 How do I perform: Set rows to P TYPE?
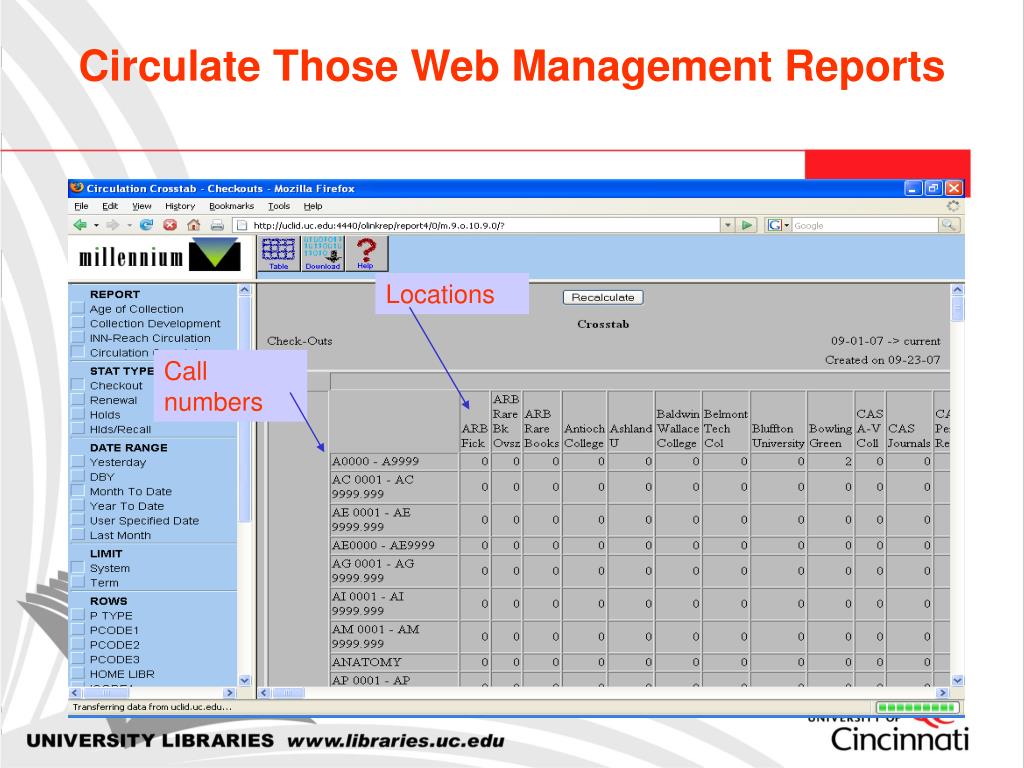coord(111,615)
